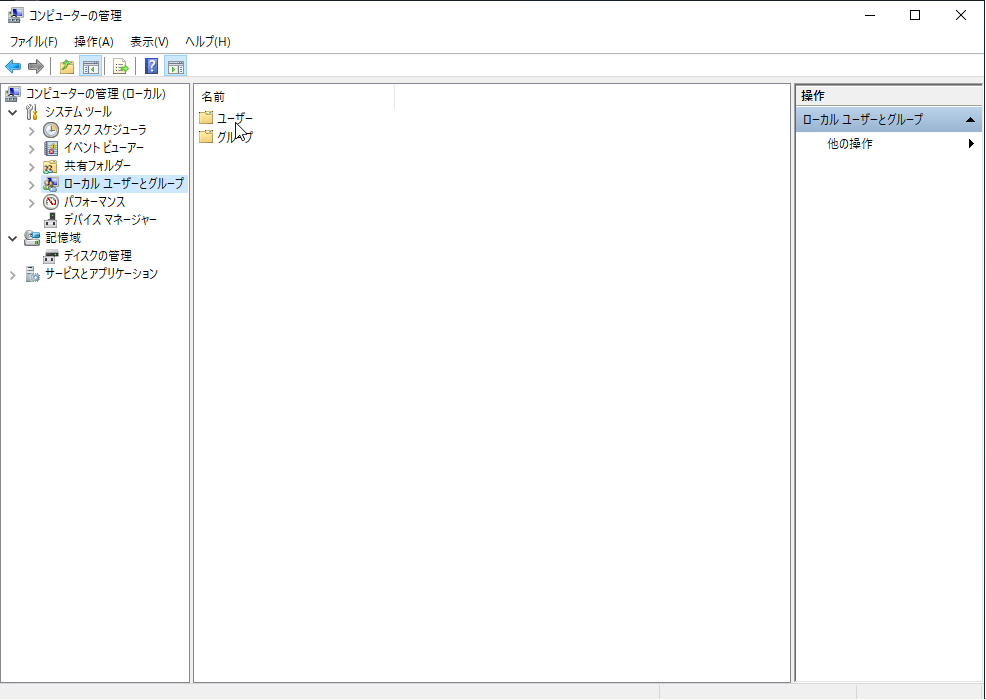Viewport: 986px width, 700px height.
Task: Select デバイス マネージャー in the tree
Action: 110,220
